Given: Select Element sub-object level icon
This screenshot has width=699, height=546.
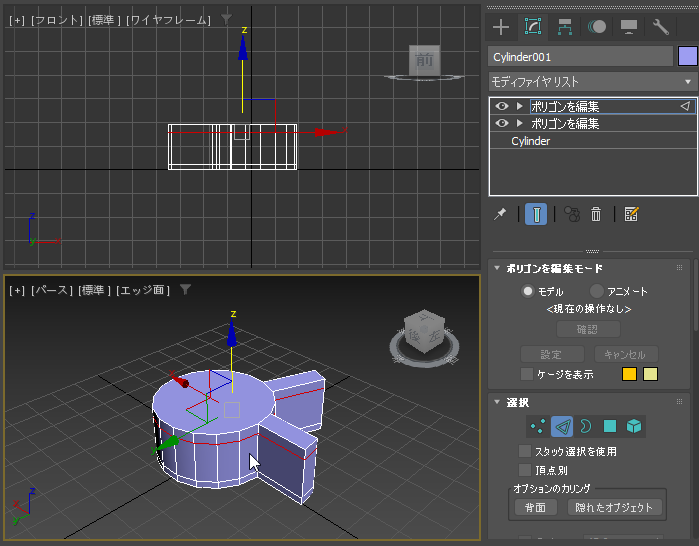Looking at the screenshot, I should pos(634,427).
